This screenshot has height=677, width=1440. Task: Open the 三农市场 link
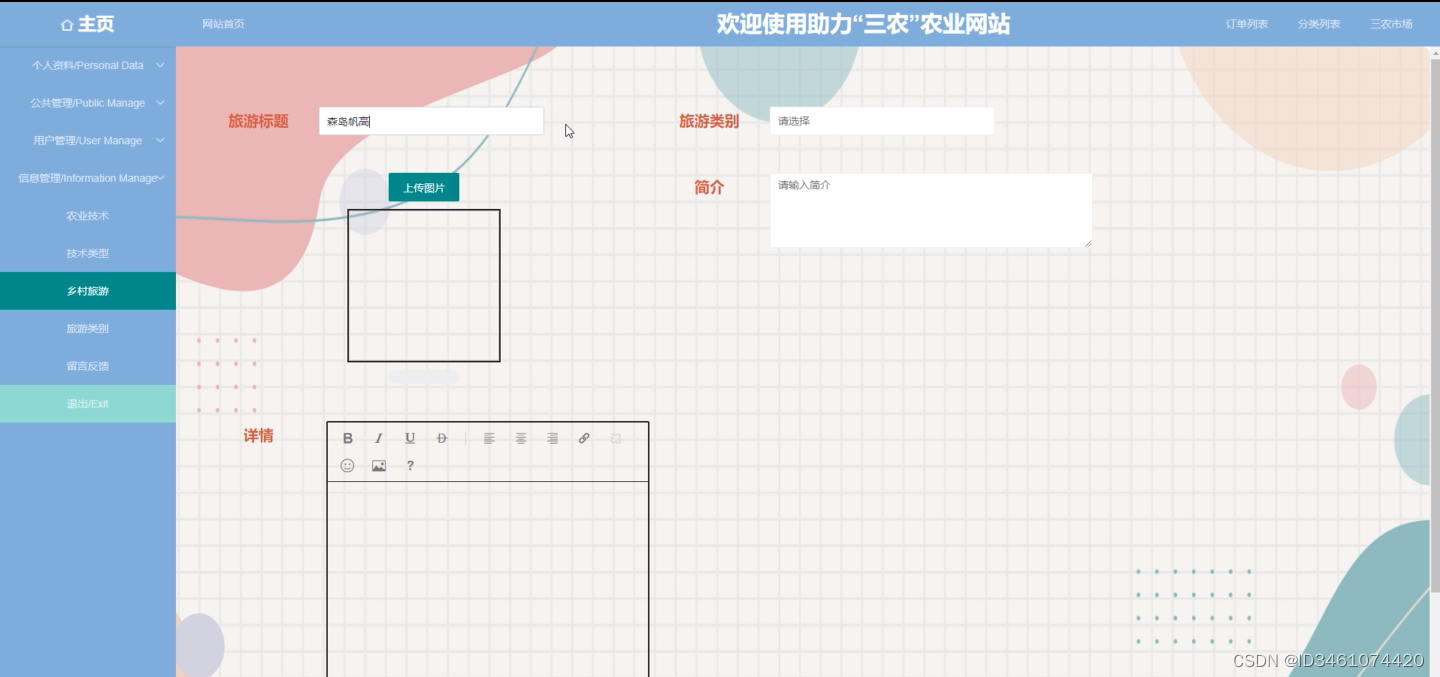pos(1391,24)
